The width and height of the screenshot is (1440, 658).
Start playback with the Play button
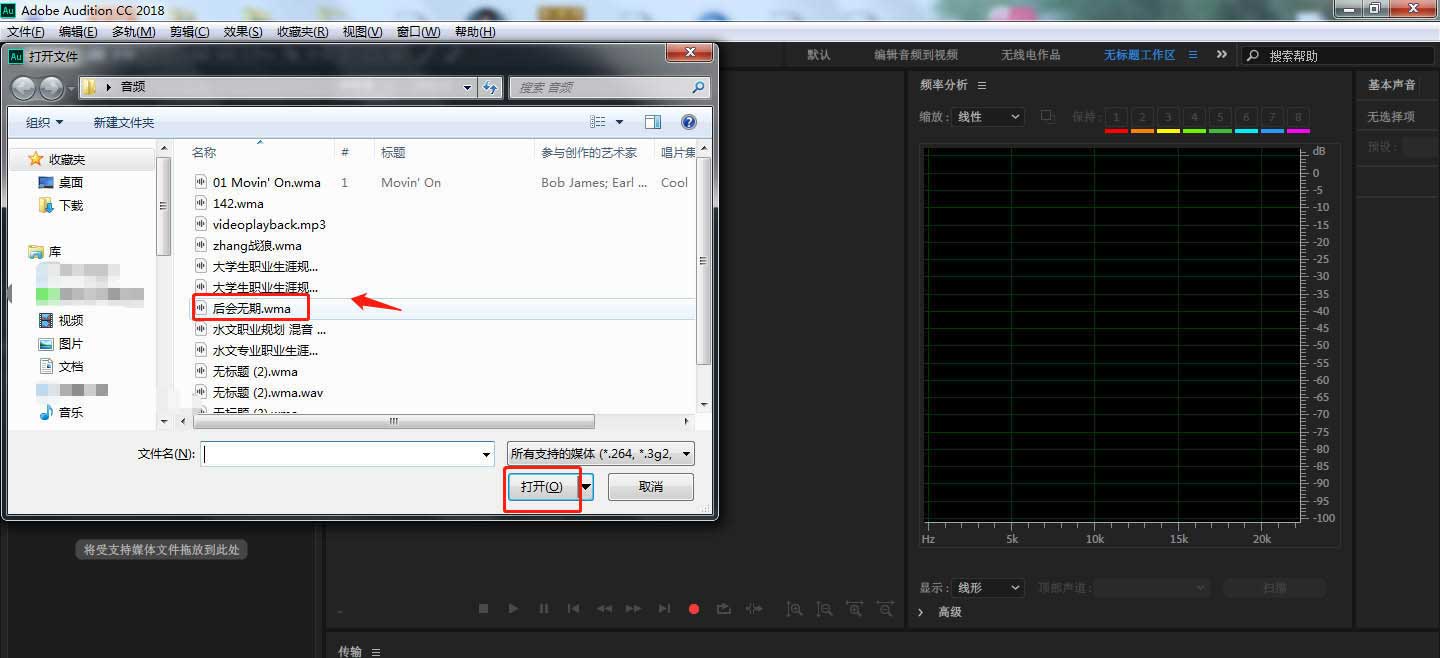click(x=513, y=608)
